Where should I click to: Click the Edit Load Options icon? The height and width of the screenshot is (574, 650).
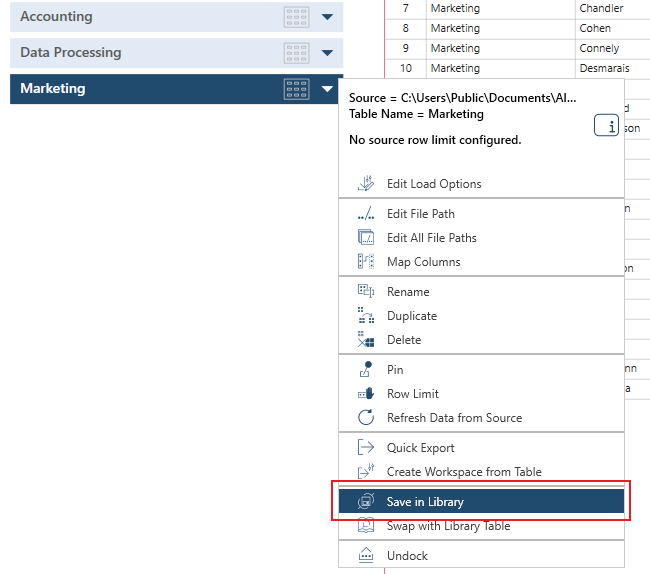tap(366, 183)
